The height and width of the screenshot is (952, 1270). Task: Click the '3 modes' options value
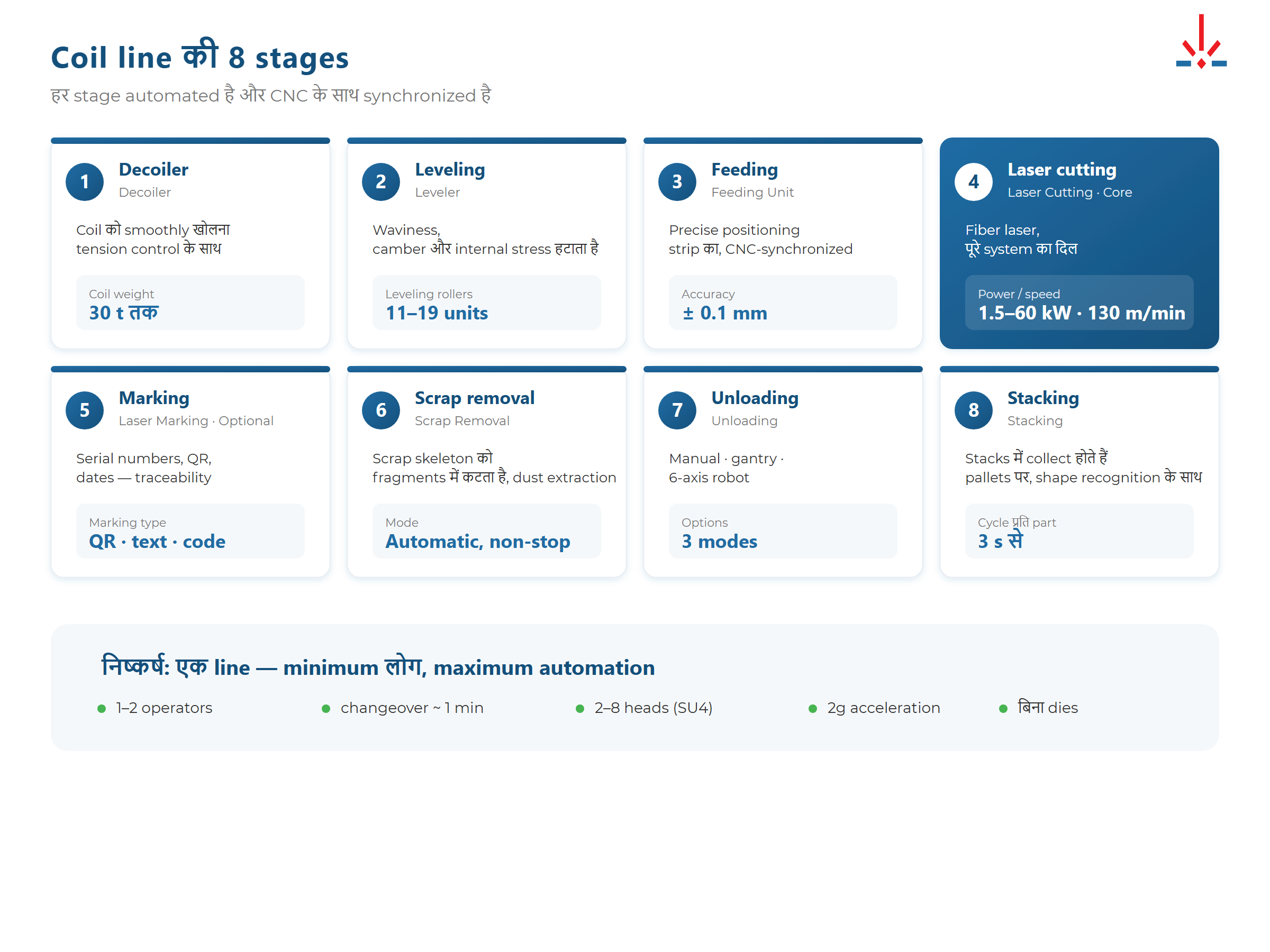pyautogui.click(x=719, y=542)
